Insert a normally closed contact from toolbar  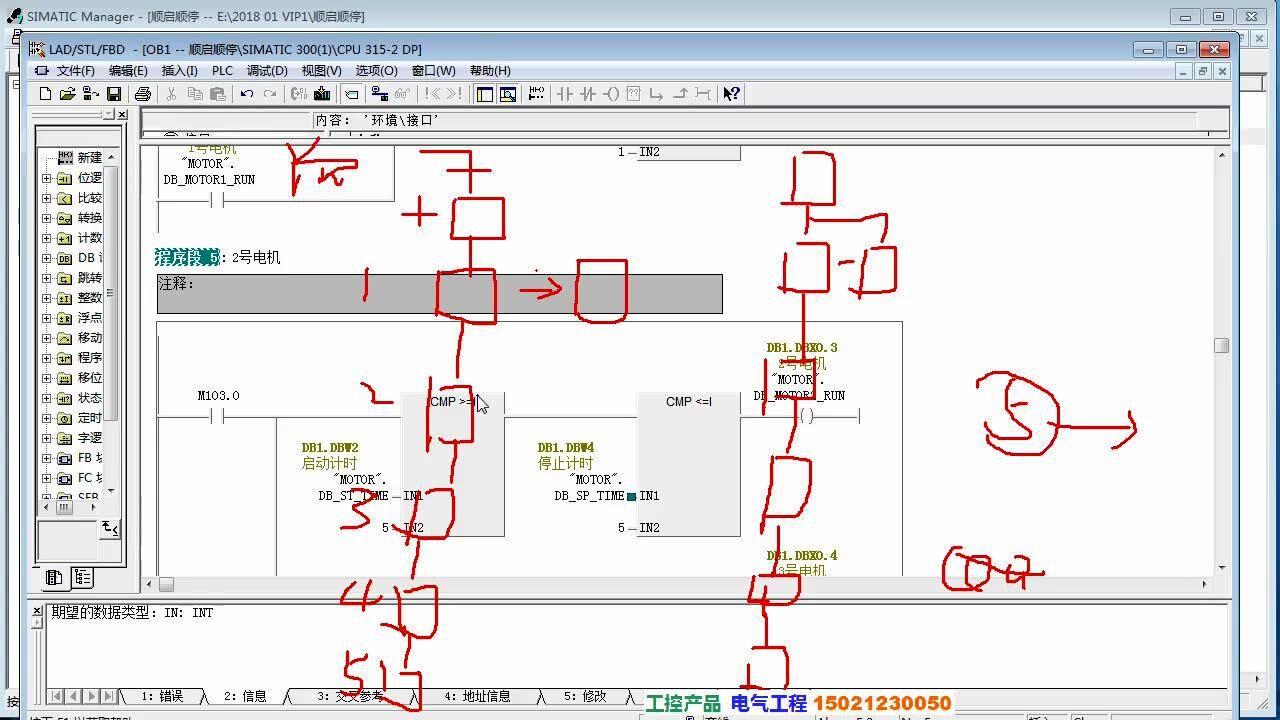point(588,94)
